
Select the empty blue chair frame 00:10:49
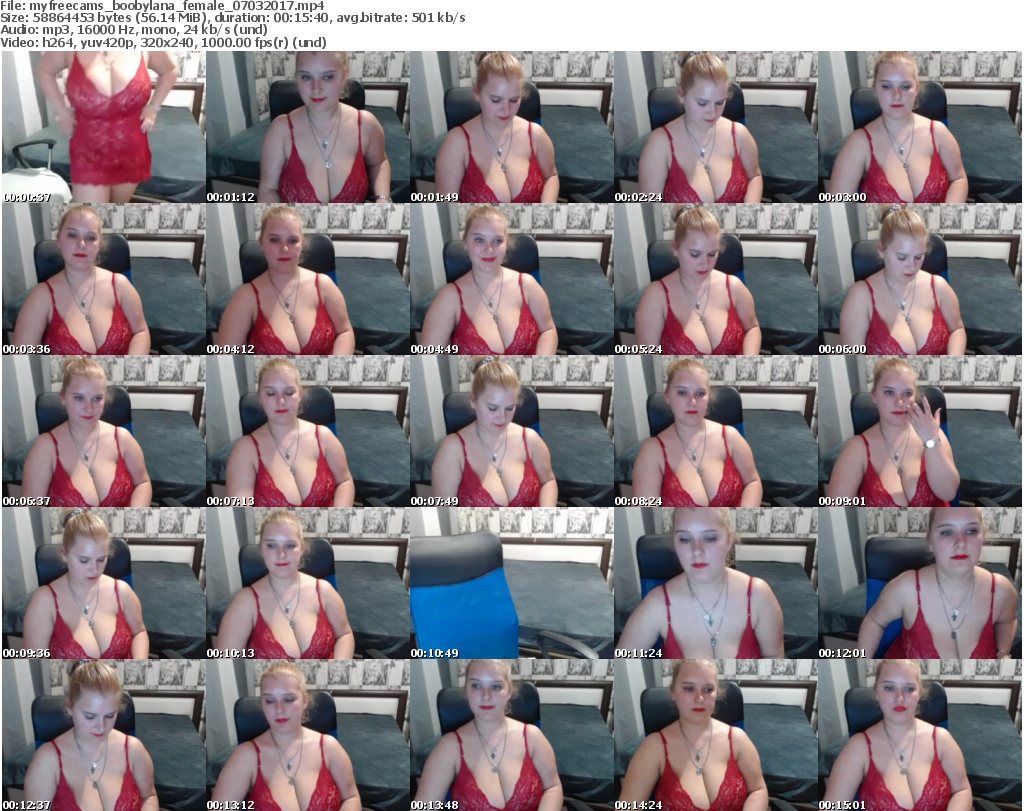point(511,583)
